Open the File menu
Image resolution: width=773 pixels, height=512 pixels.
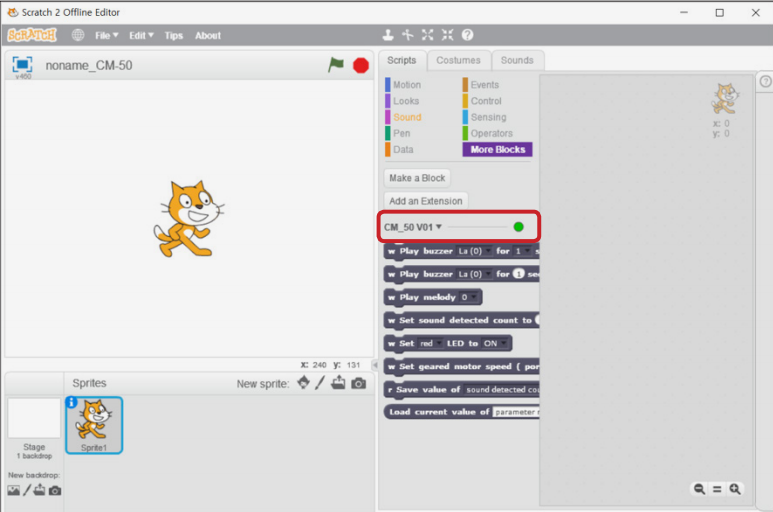(106, 35)
